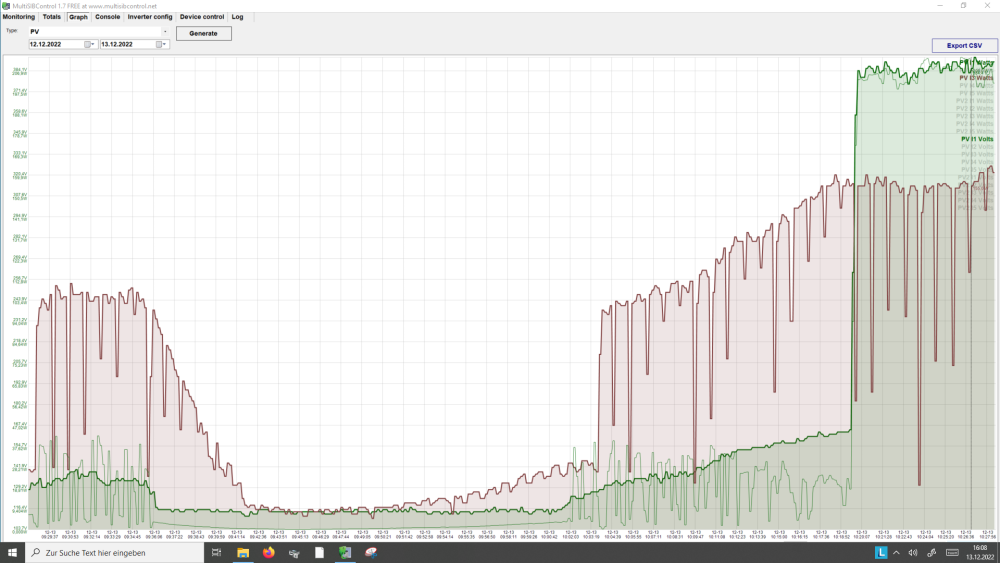
Task: Click the Generate button
Action: [x=203, y=33]
